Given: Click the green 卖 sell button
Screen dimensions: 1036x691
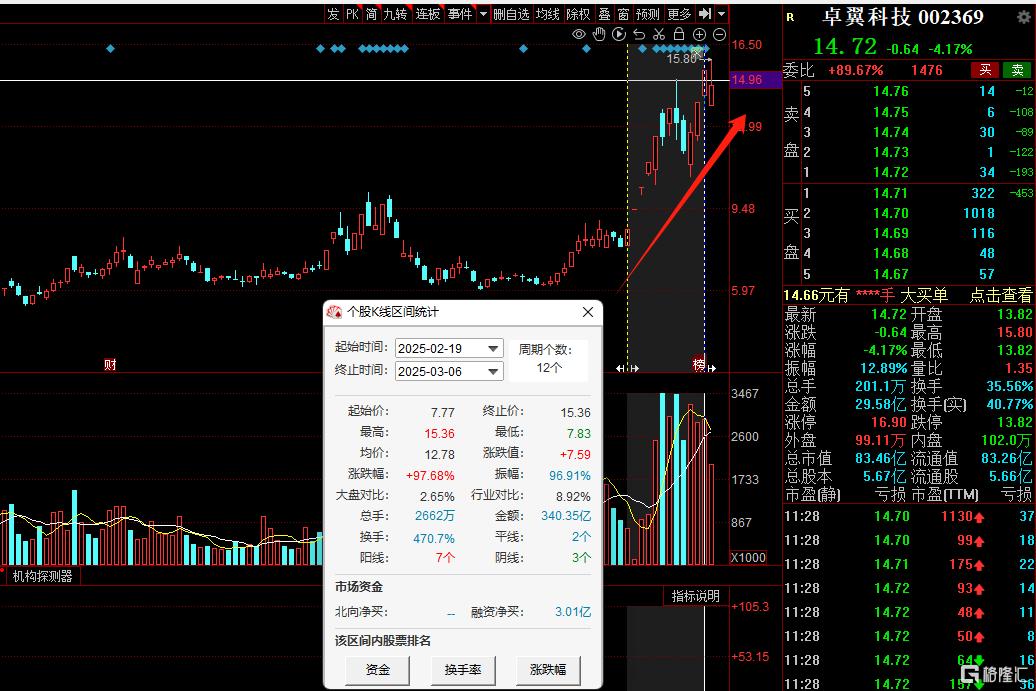Looking at the screenshot, I should click(x=1018, y=70).
